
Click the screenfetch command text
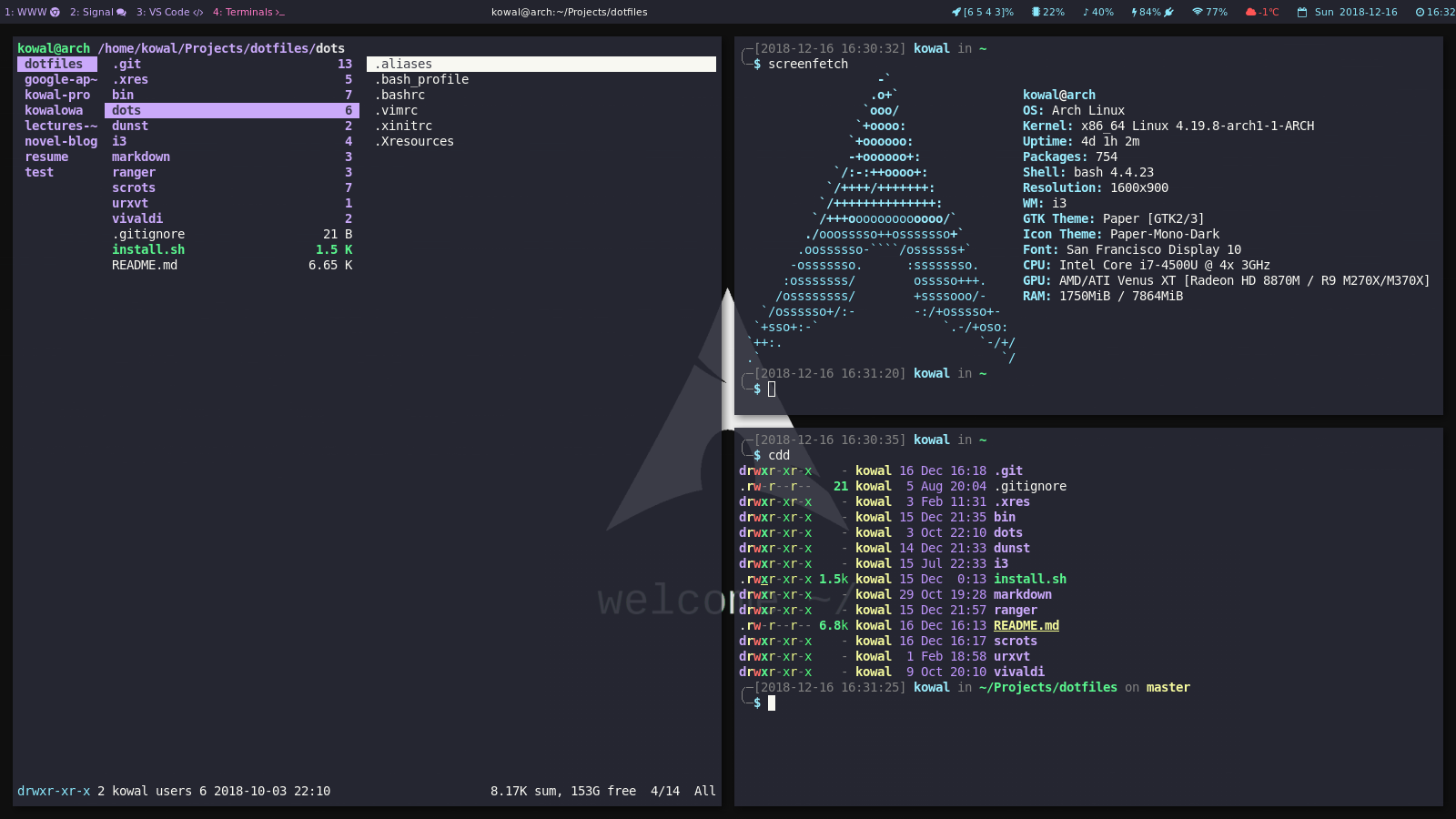(808, 64)
